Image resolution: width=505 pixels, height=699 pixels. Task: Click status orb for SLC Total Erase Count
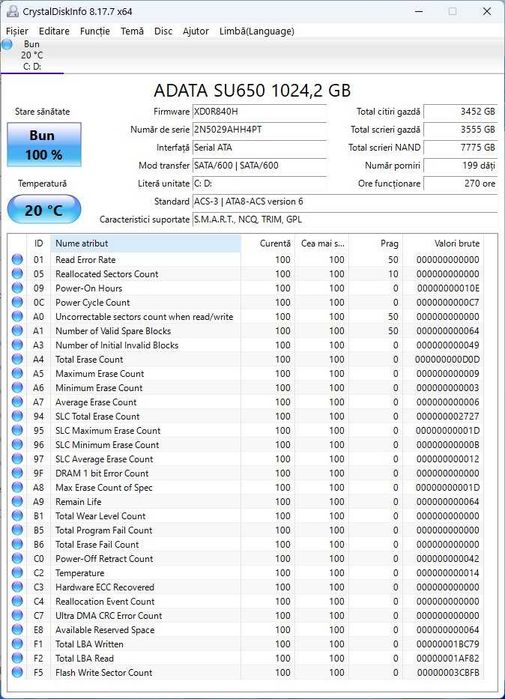click(17, 416)
